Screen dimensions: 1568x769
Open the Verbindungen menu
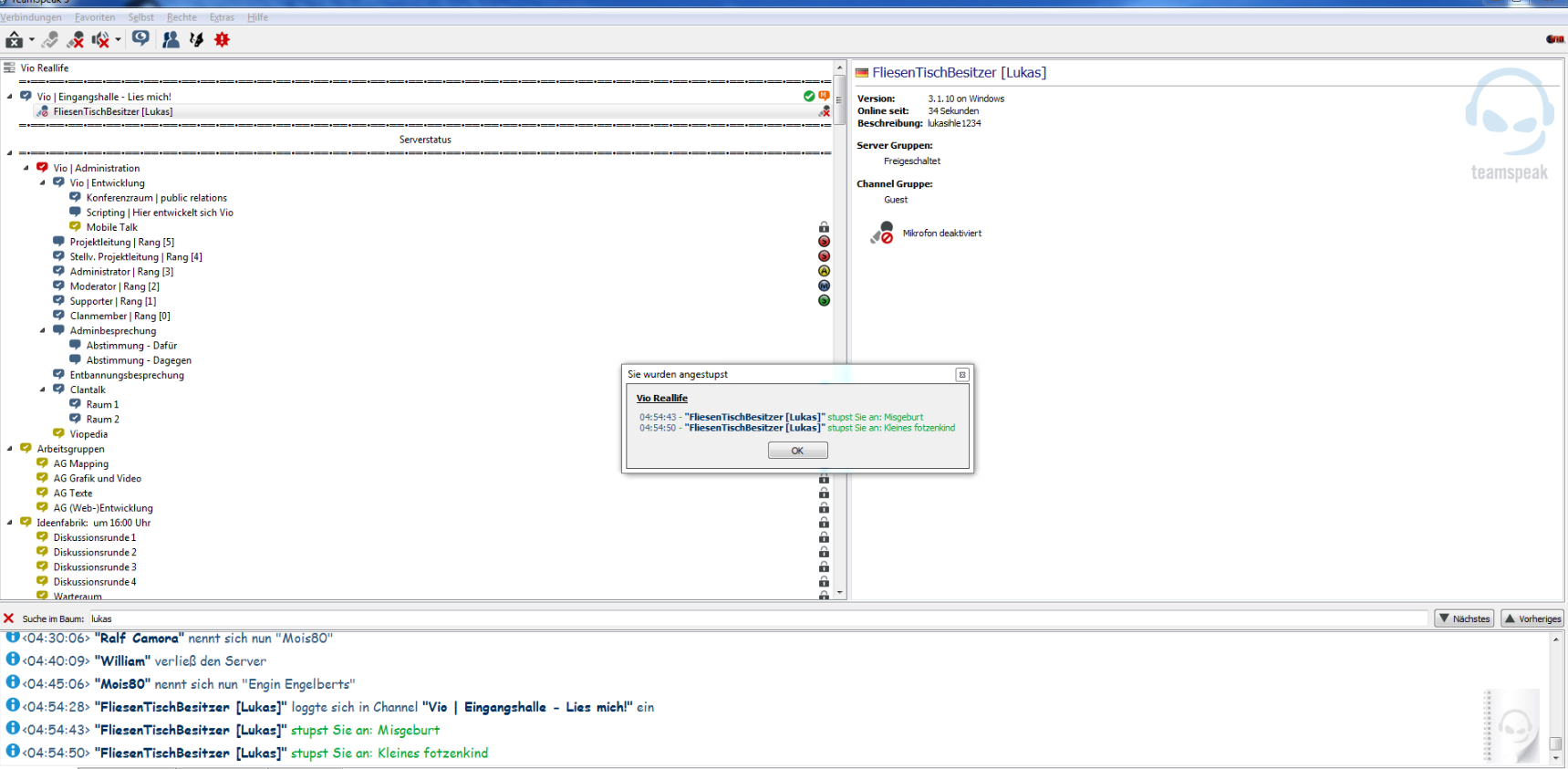(x=31, y=17)
